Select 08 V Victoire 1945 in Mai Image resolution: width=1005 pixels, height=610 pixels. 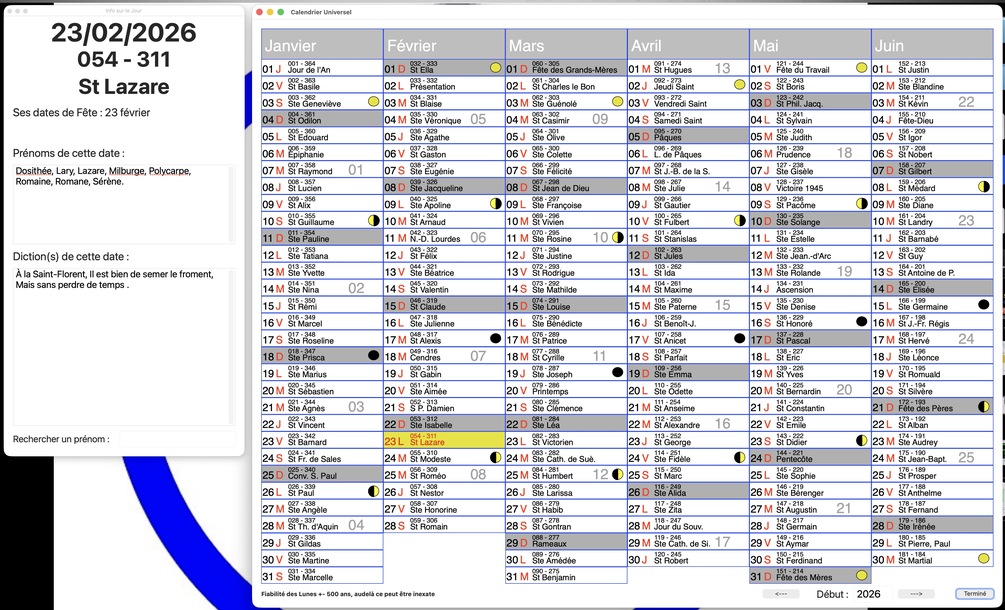810,186
